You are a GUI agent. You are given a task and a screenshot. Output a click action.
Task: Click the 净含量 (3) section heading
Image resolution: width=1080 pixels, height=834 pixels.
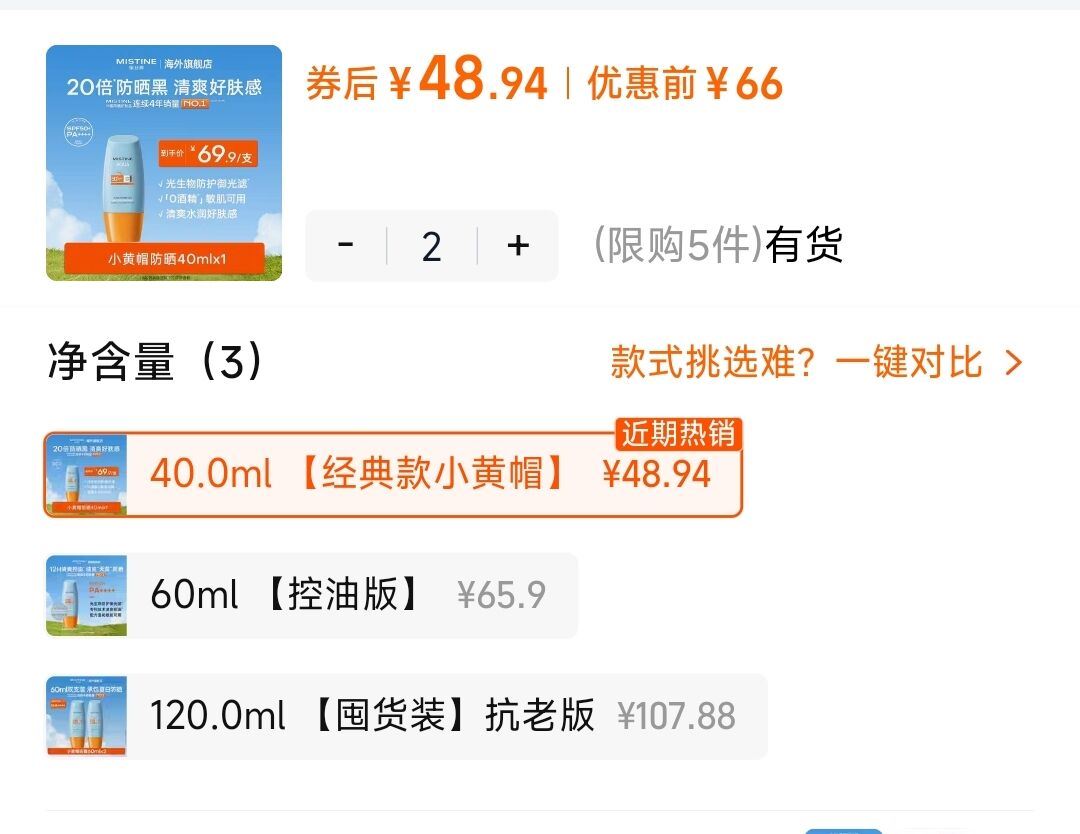tap(155, 361)
